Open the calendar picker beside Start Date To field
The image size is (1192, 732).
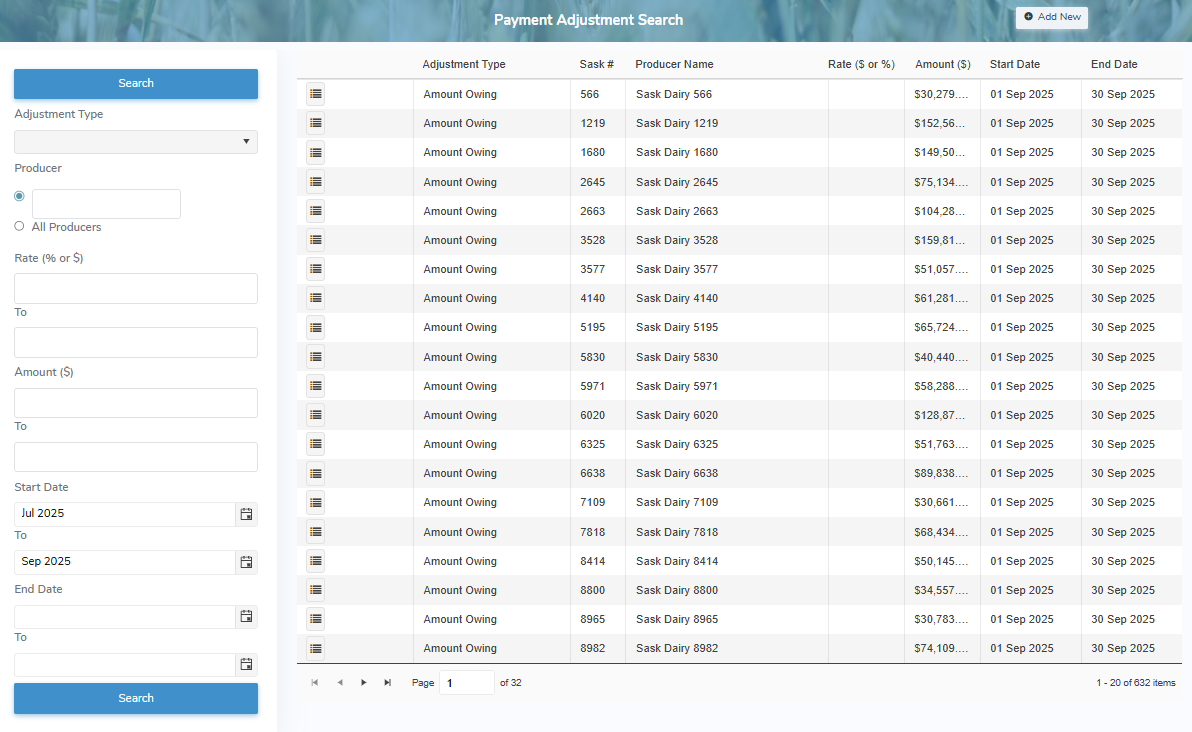pyautogui.click(x=246, y=562)
